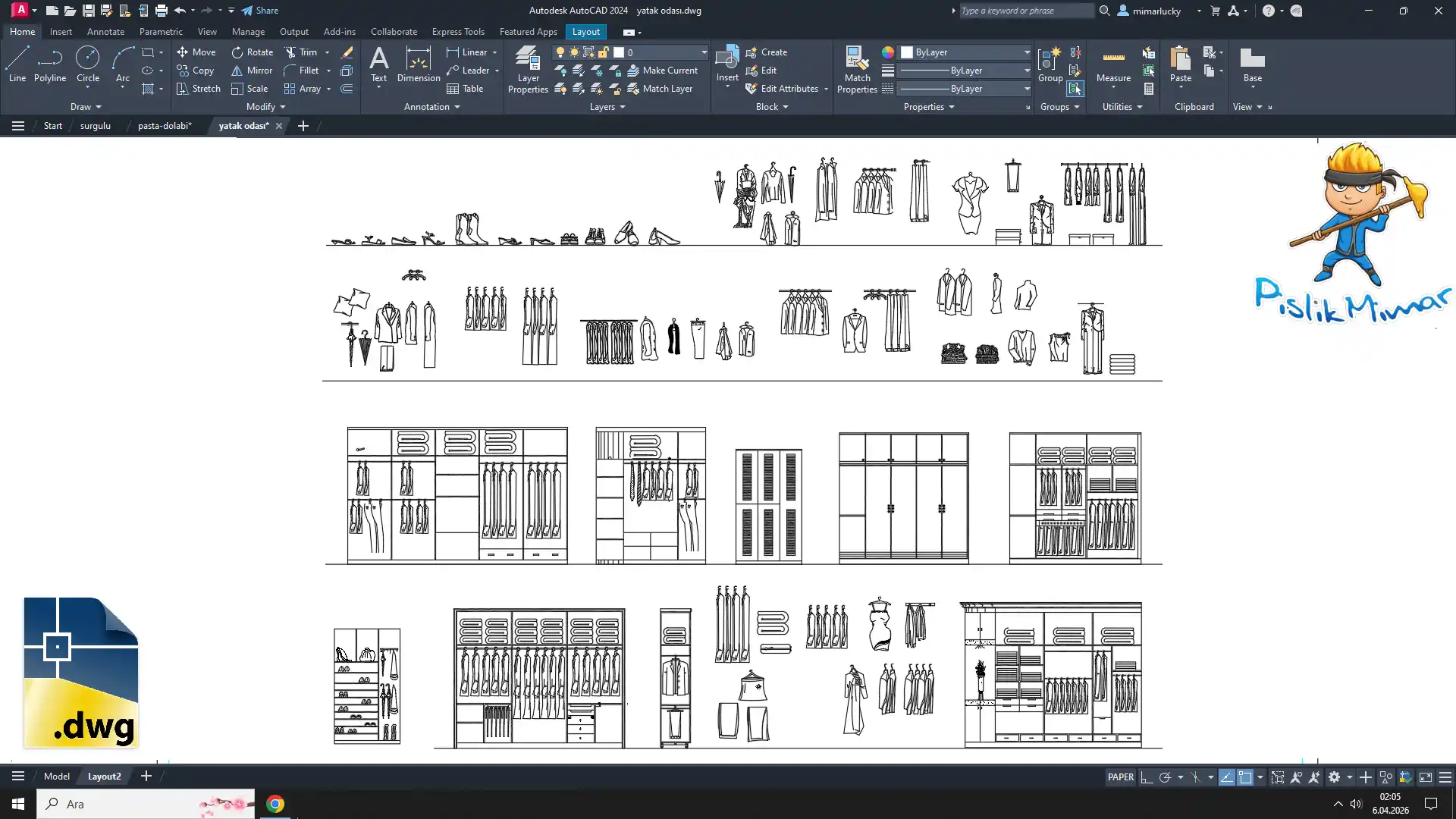Click the Make Current layer button
This screenshot has width=1456, height=819.
[x=661, y=71]
